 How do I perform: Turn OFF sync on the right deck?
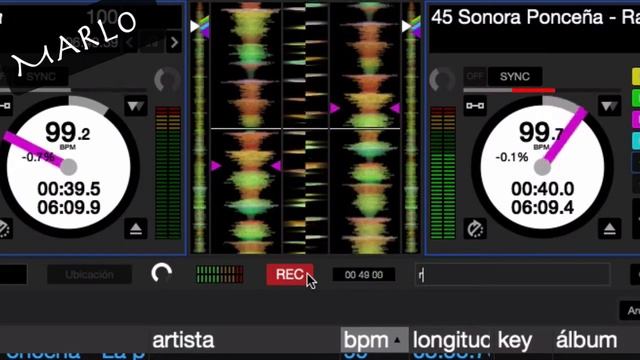475,76
